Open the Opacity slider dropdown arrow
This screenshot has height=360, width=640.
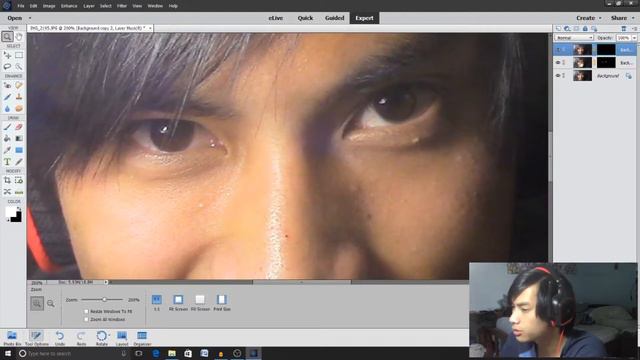[x=634, y=38]
